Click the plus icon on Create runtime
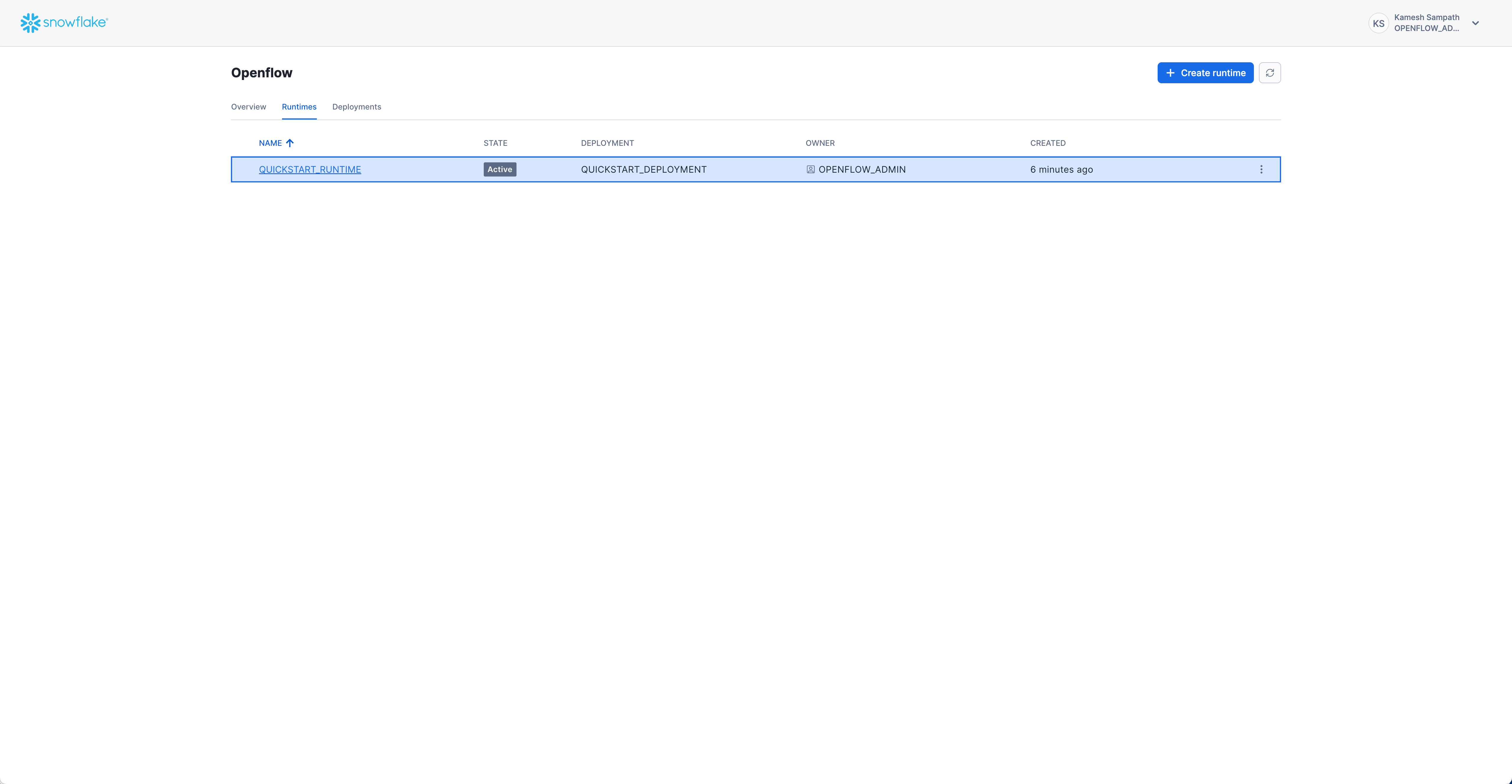Screen dimensions: 1512x784 pyautogui.click(x=1170, y=72)
